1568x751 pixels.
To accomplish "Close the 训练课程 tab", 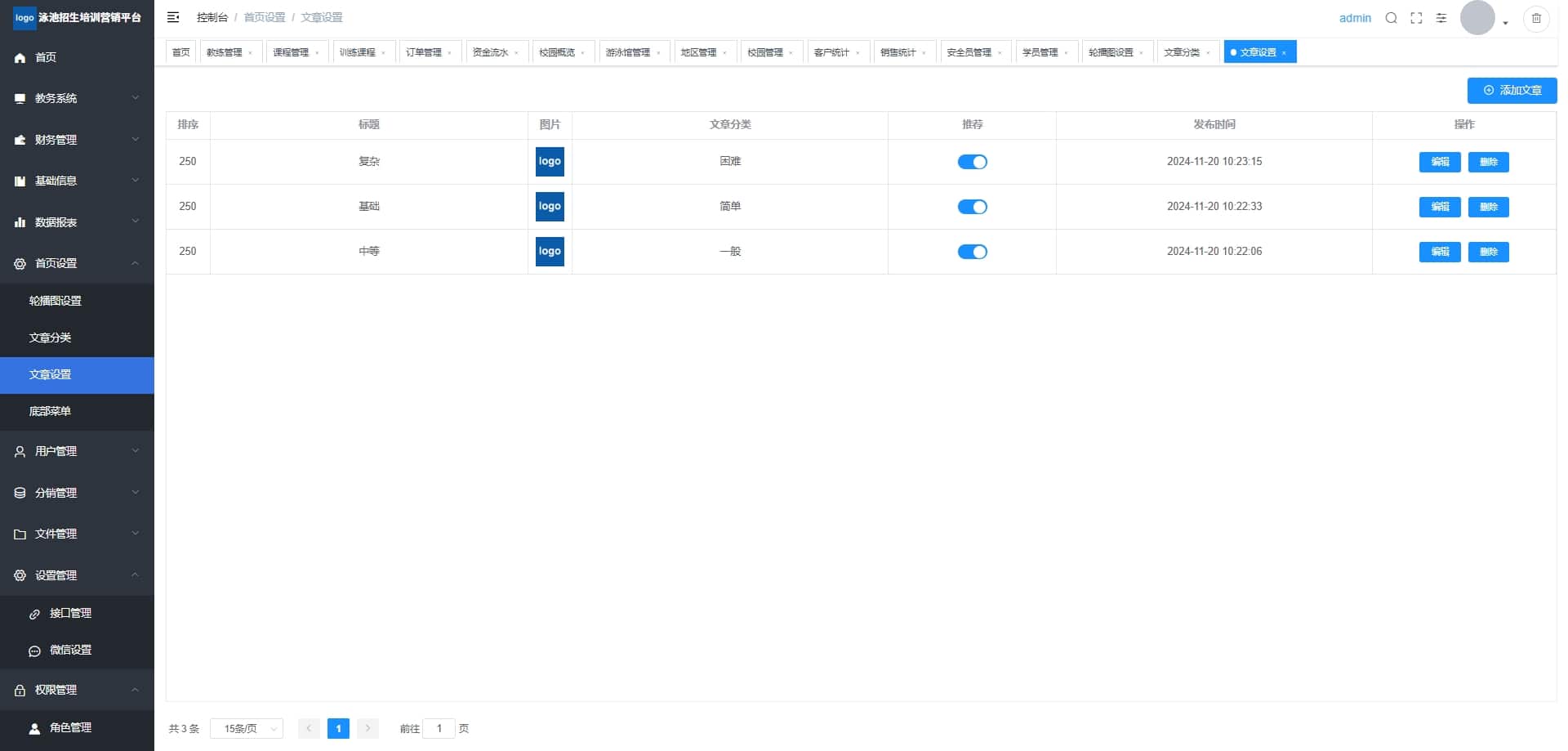I will pos(384,53).
